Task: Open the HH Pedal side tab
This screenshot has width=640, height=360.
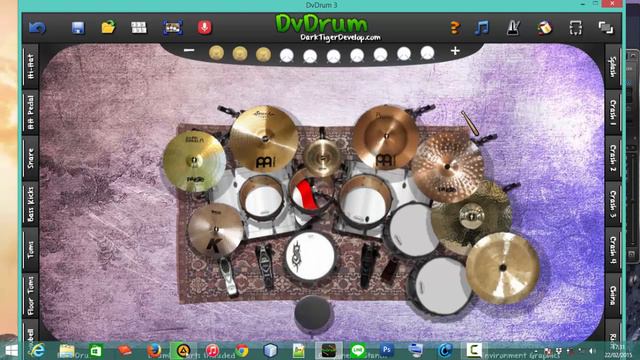Action: pyautogui.click(x=31, y=113)
